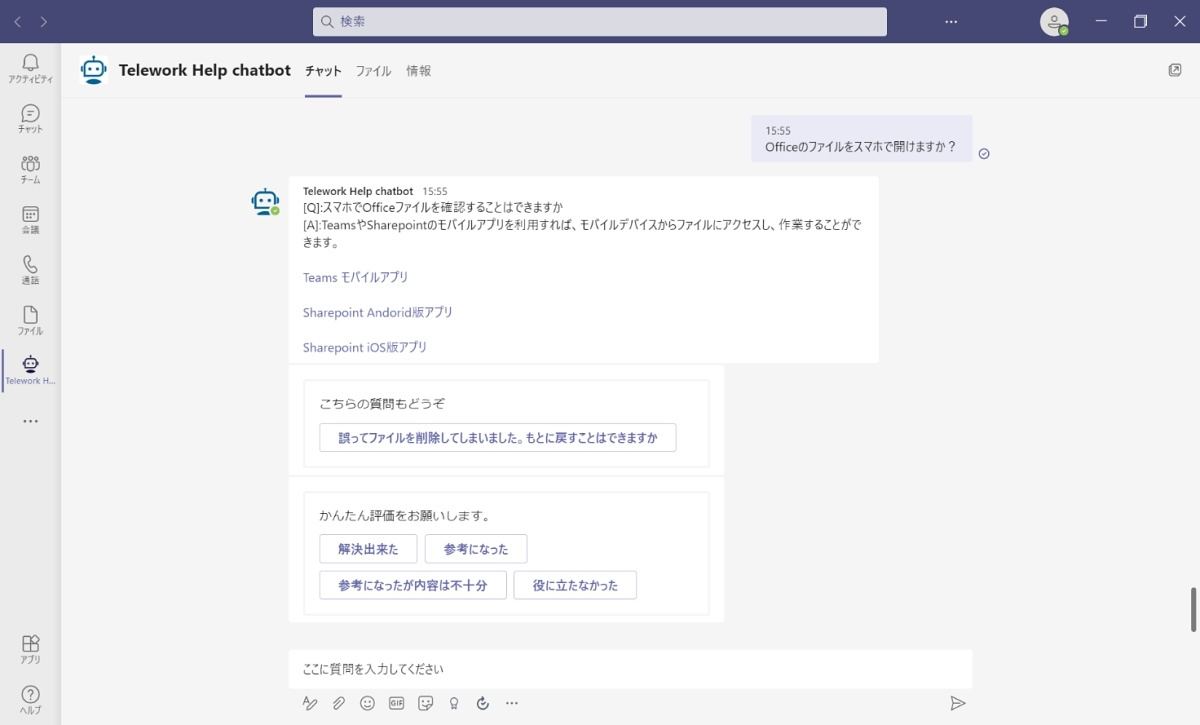This screenshot has width=1200, height=725.
Task: Click suggested question about deleted files
Action: [x=497, y=438]
